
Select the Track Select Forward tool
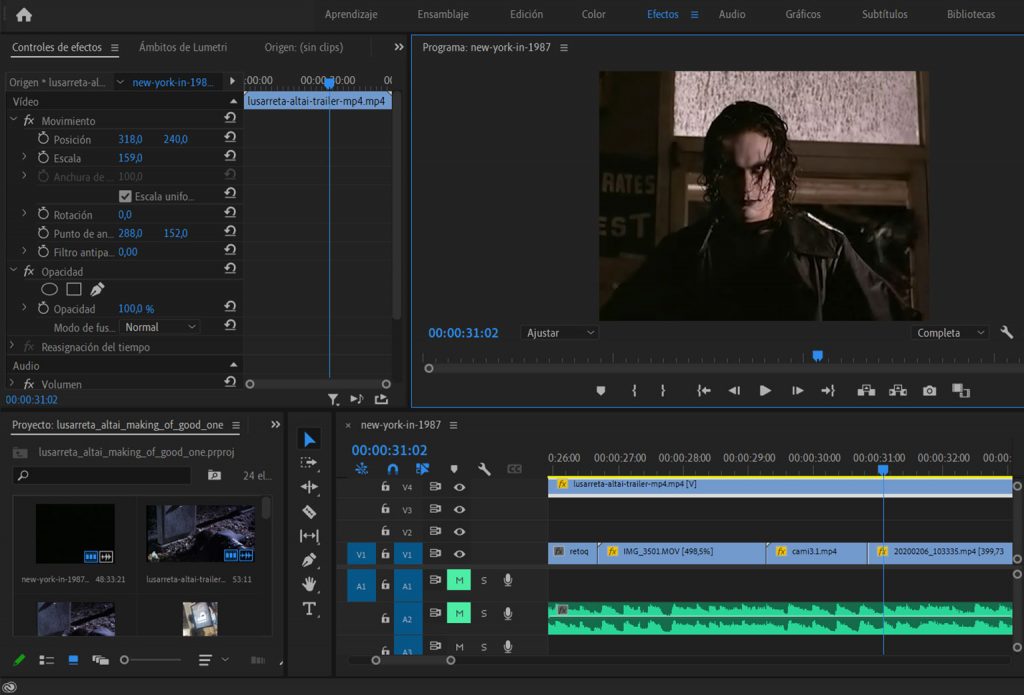(309, 462)
